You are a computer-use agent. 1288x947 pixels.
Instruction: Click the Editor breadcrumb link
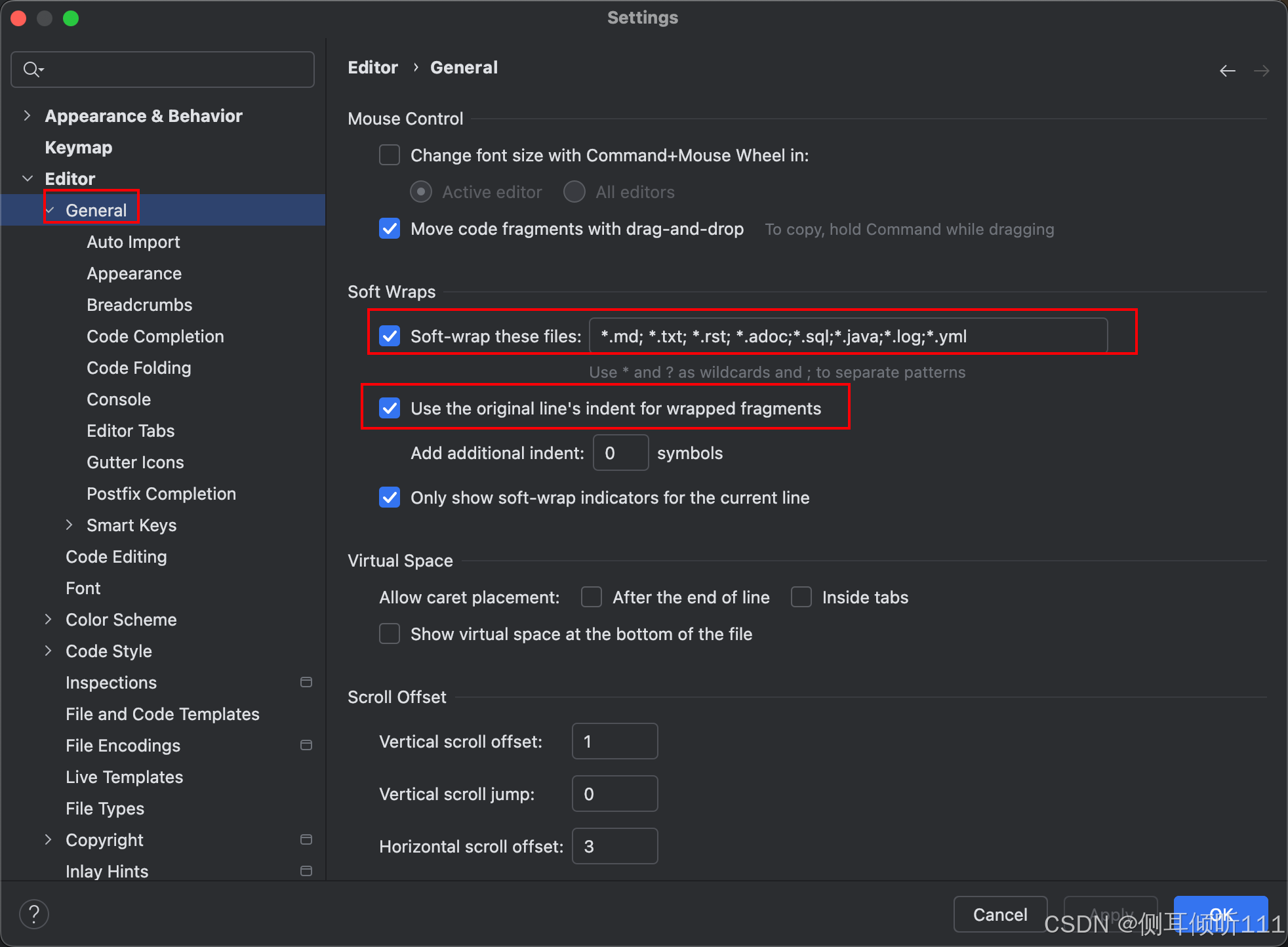372,68
